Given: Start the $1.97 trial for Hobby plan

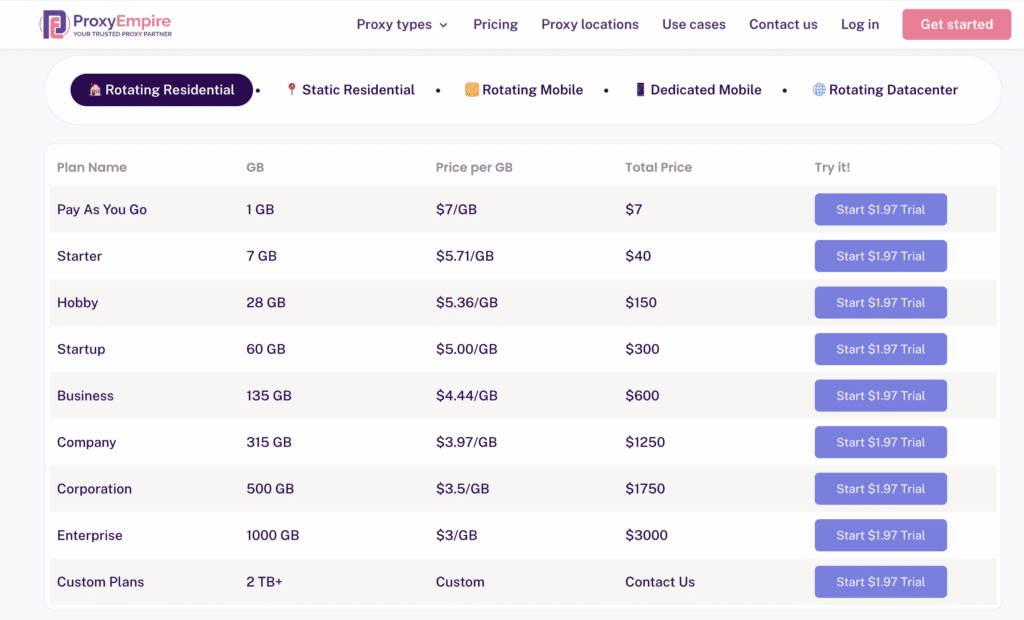Looking at the screenshot, I should 880,303.
